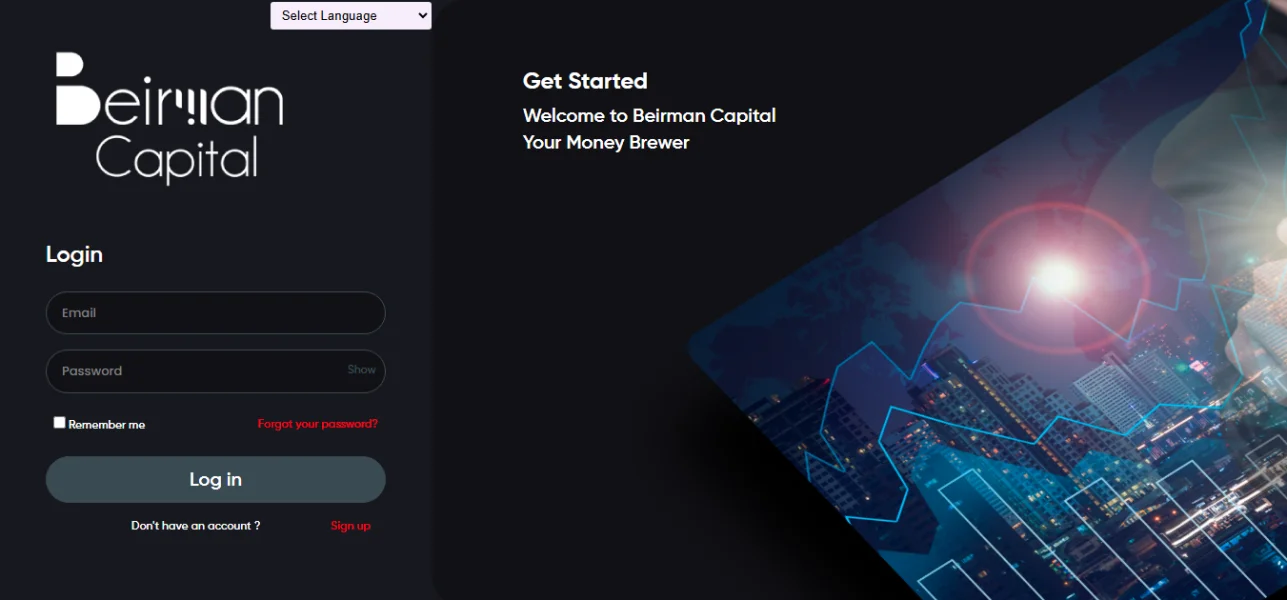Open the Select Language dropdown
This screenshot has width=1287, height=600.
(x=351, y=16)
